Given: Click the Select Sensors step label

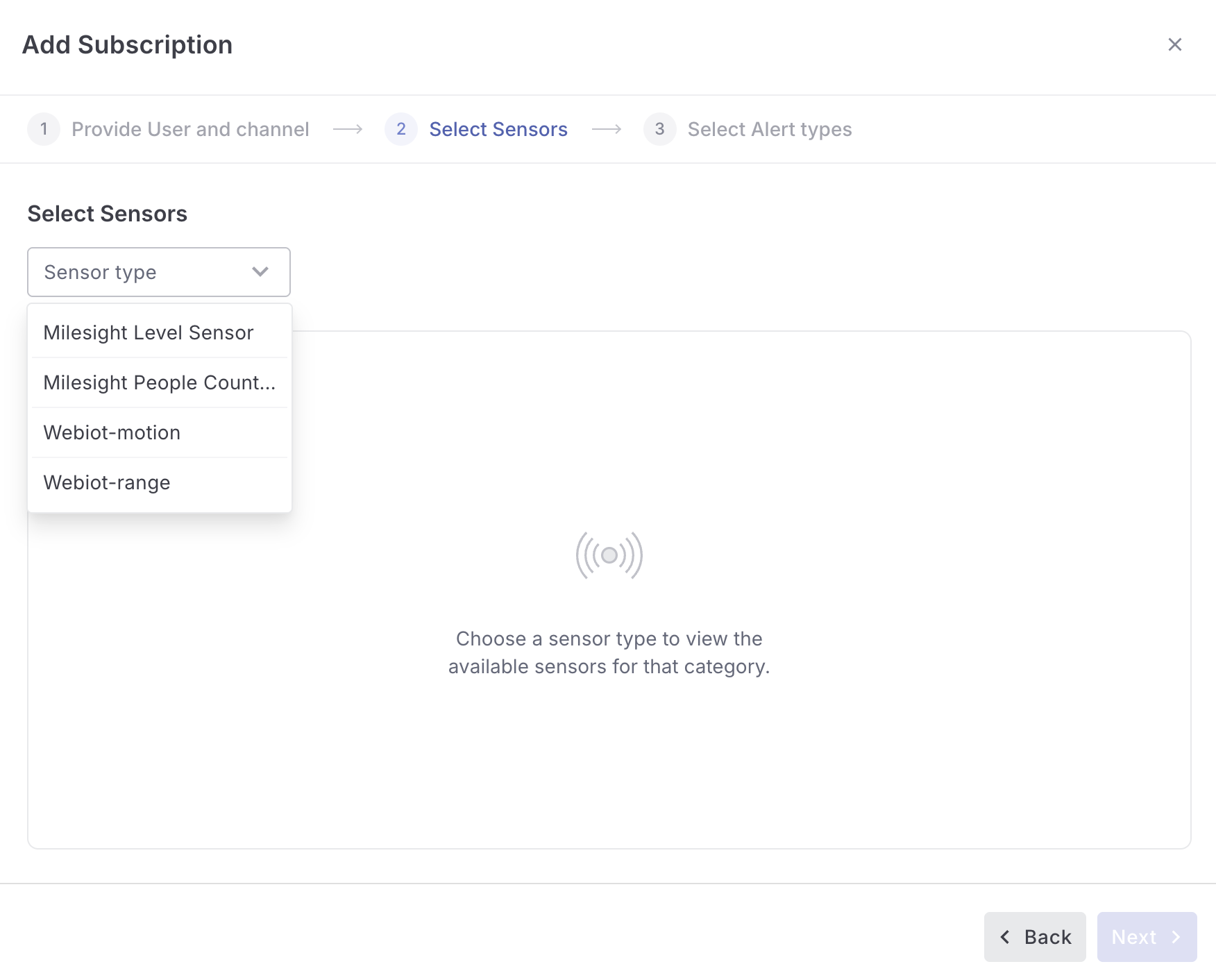Looking at the screenshot, I should [498, 129].
